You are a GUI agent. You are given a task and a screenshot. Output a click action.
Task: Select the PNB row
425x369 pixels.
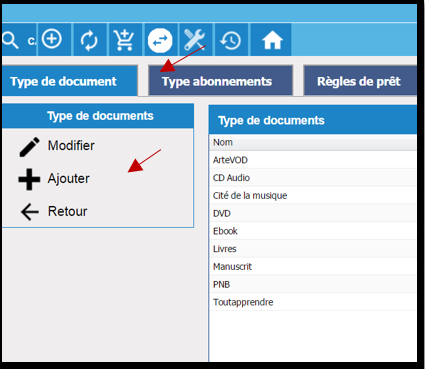click(313, 284)
